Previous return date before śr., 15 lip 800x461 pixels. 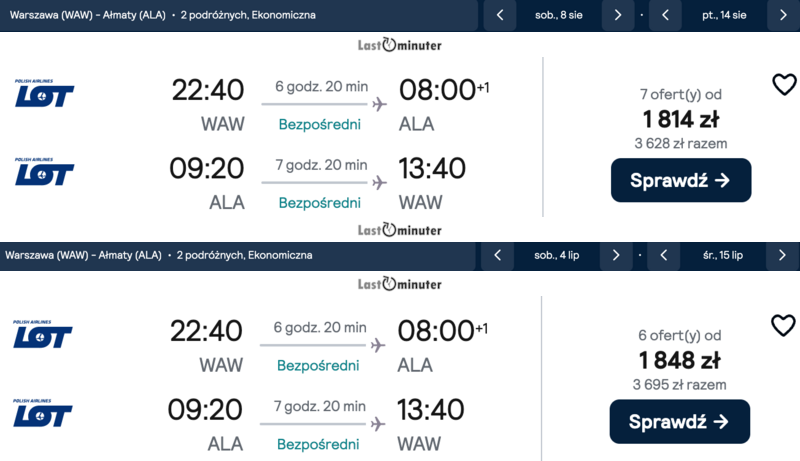pos(663,255)
